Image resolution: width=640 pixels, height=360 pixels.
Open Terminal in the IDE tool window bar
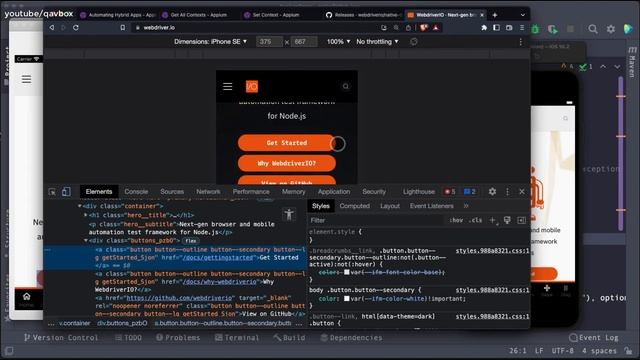pos(237,338)
